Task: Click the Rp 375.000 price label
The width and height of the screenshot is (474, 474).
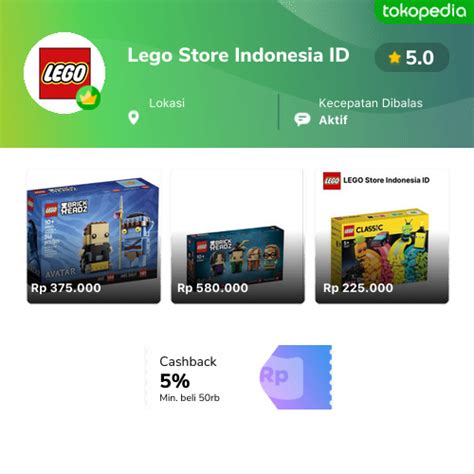Action: pos(66,288)
